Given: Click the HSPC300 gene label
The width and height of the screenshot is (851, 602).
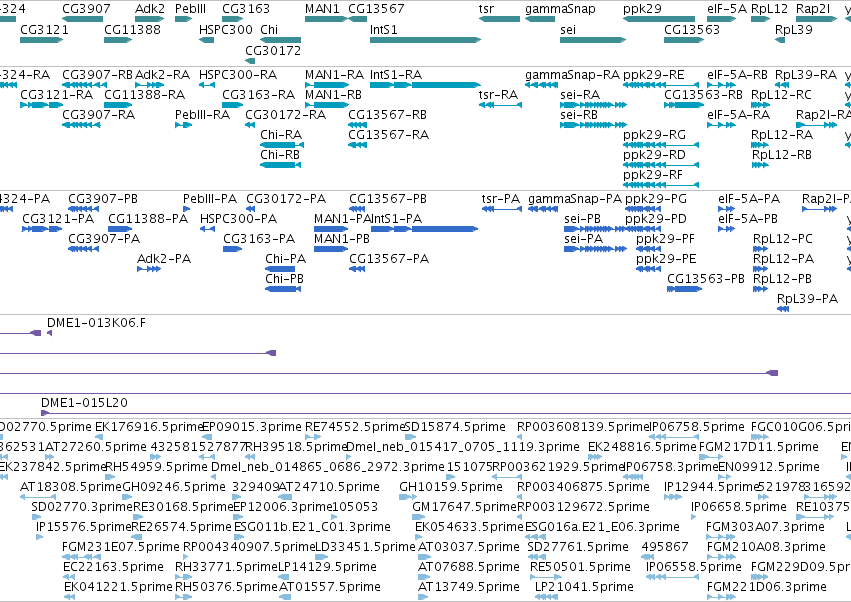Looking at the screenshot, I should pyautogui.click(x=226, y=29).
